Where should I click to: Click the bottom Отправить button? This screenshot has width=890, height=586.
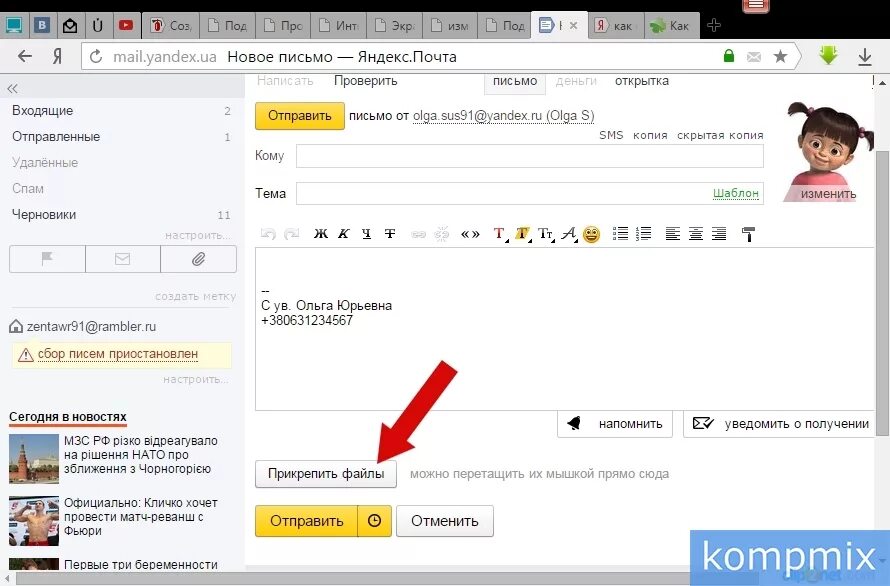307,521
